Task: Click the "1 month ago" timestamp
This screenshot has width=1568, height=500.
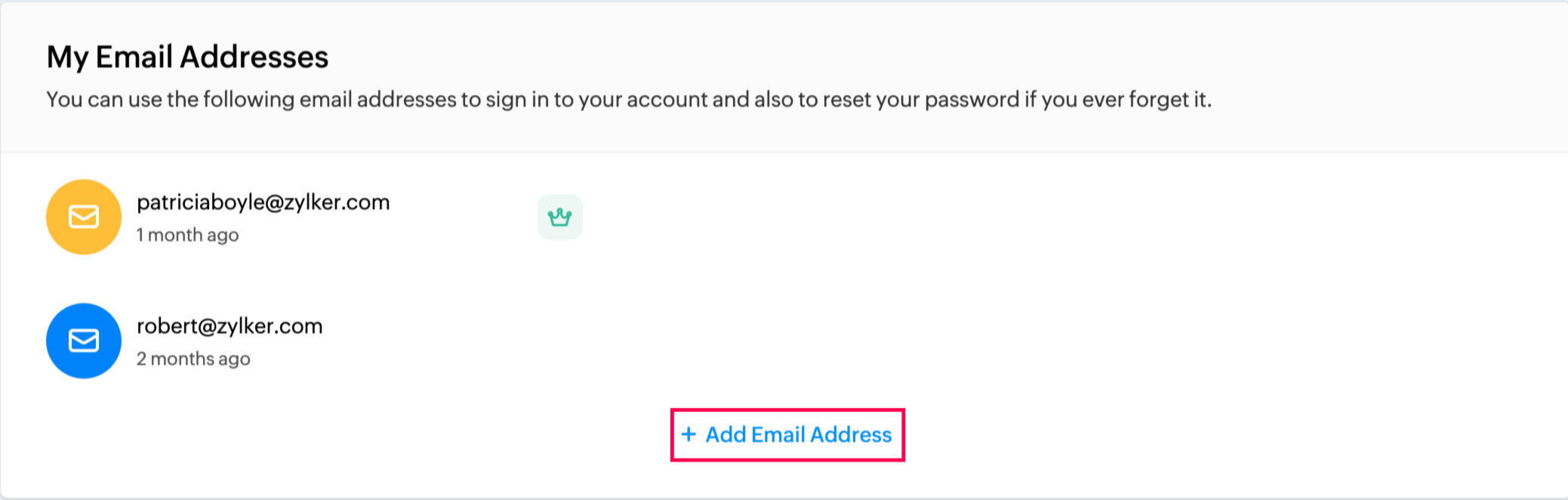Action: (187, 235)
